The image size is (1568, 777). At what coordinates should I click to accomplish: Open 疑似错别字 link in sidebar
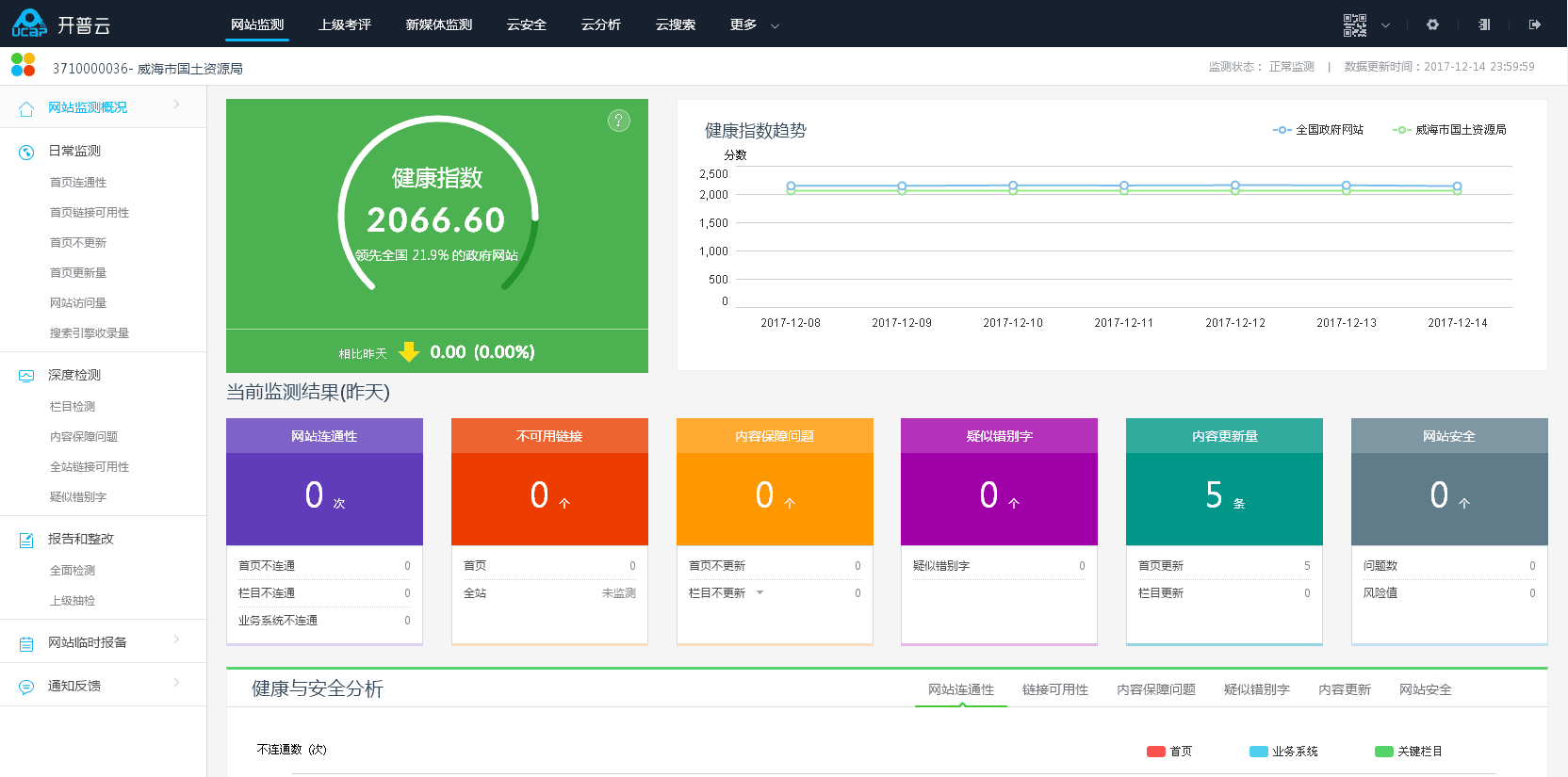tap(78, 497)
